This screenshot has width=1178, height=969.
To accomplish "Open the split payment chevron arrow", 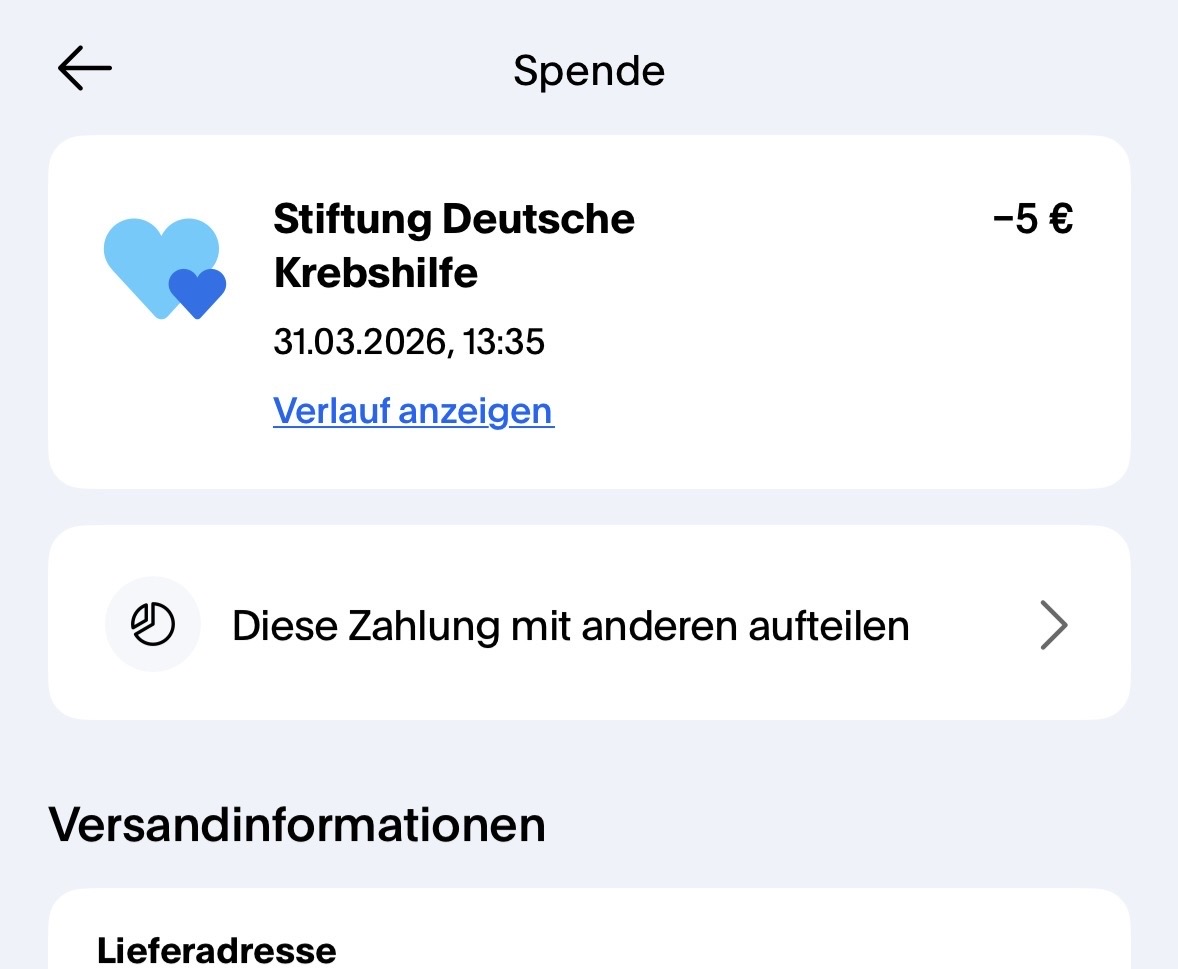I will point(1054,626).
